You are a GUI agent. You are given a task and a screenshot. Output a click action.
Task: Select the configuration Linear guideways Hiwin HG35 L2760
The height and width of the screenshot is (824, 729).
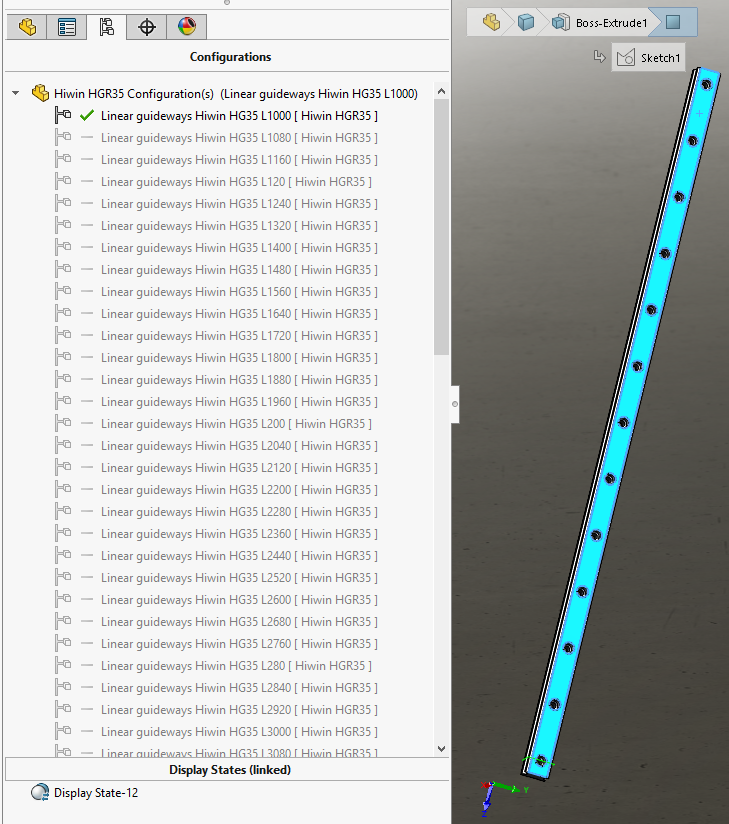tap(239, 644)
